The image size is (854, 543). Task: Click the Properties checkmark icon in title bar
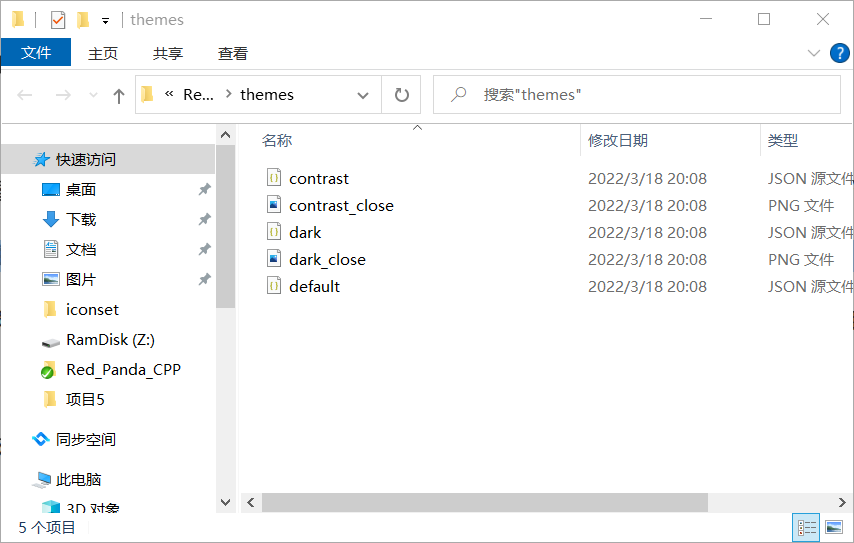58,20
